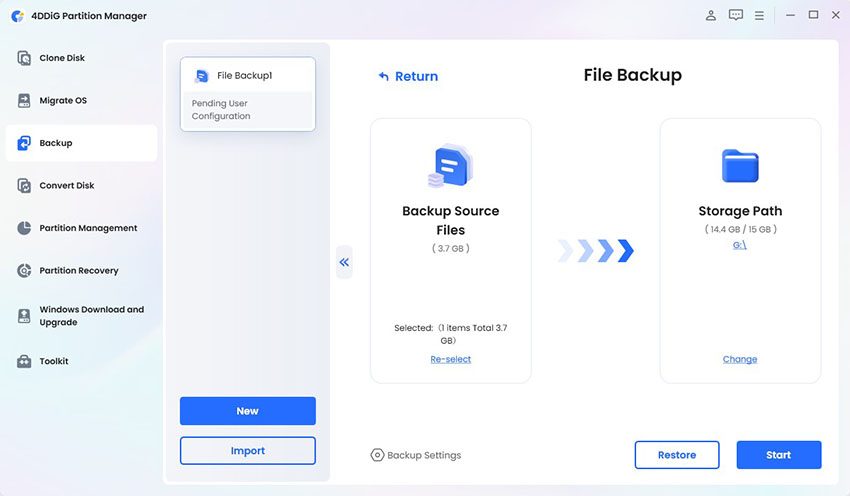This screenshot has height=496, width=850.
Task: Minimize the Partition Manager window
Action: coord(790,15)
